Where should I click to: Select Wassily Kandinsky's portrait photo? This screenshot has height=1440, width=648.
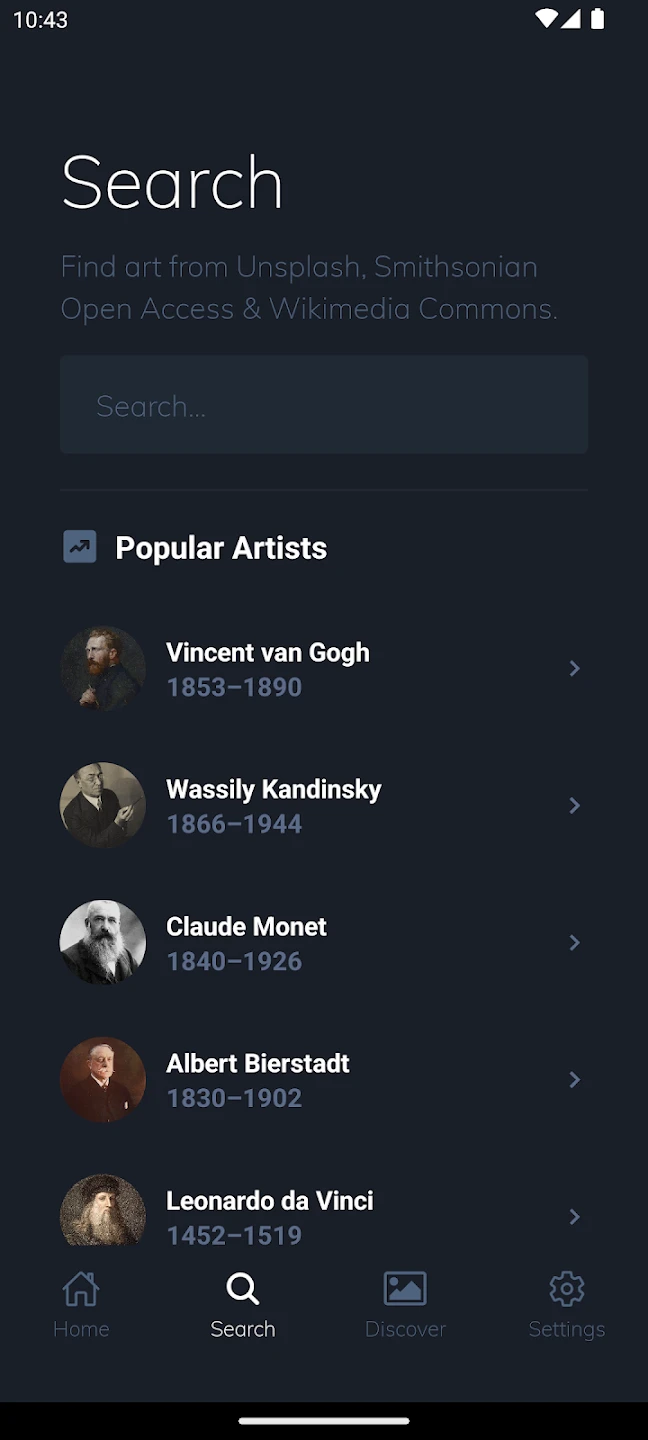(x=103, y=805)
